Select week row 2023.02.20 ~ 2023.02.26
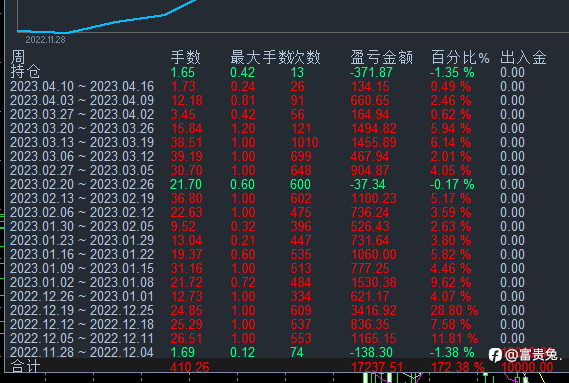This screenshot has width=569, height=383. coord(82,184)
